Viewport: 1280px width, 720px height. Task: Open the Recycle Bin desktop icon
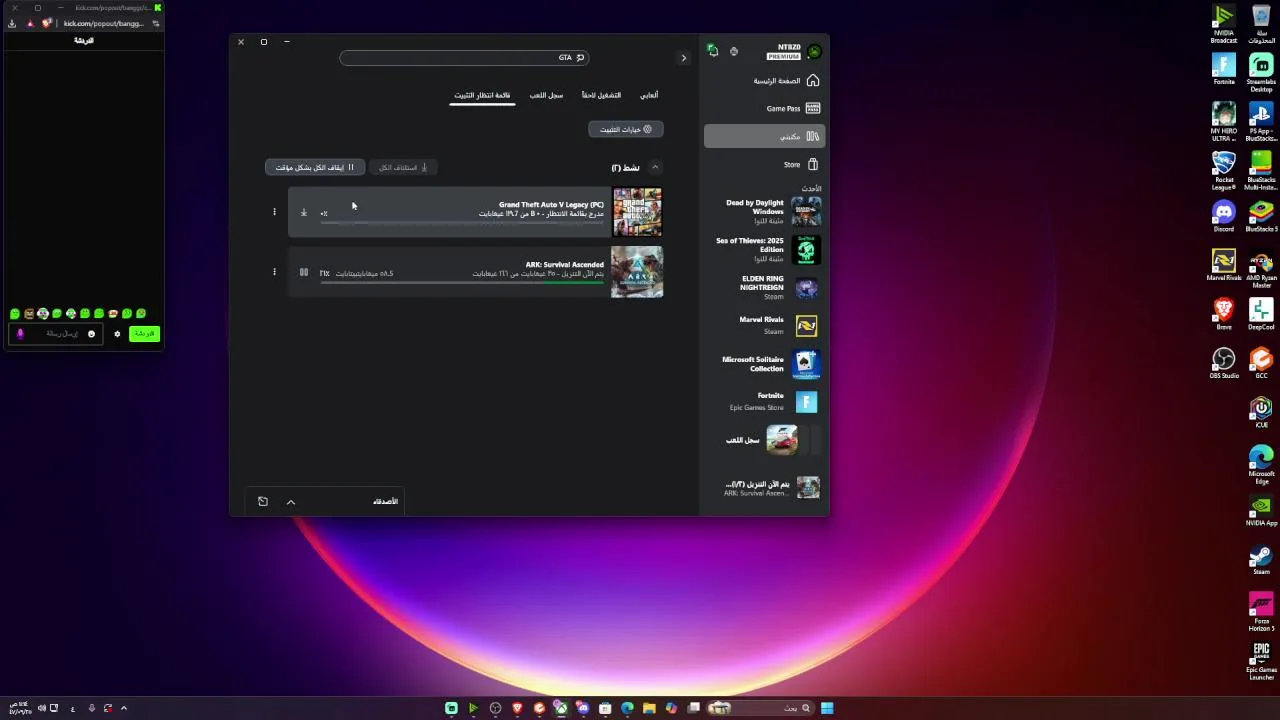[x=1261, y=24]
